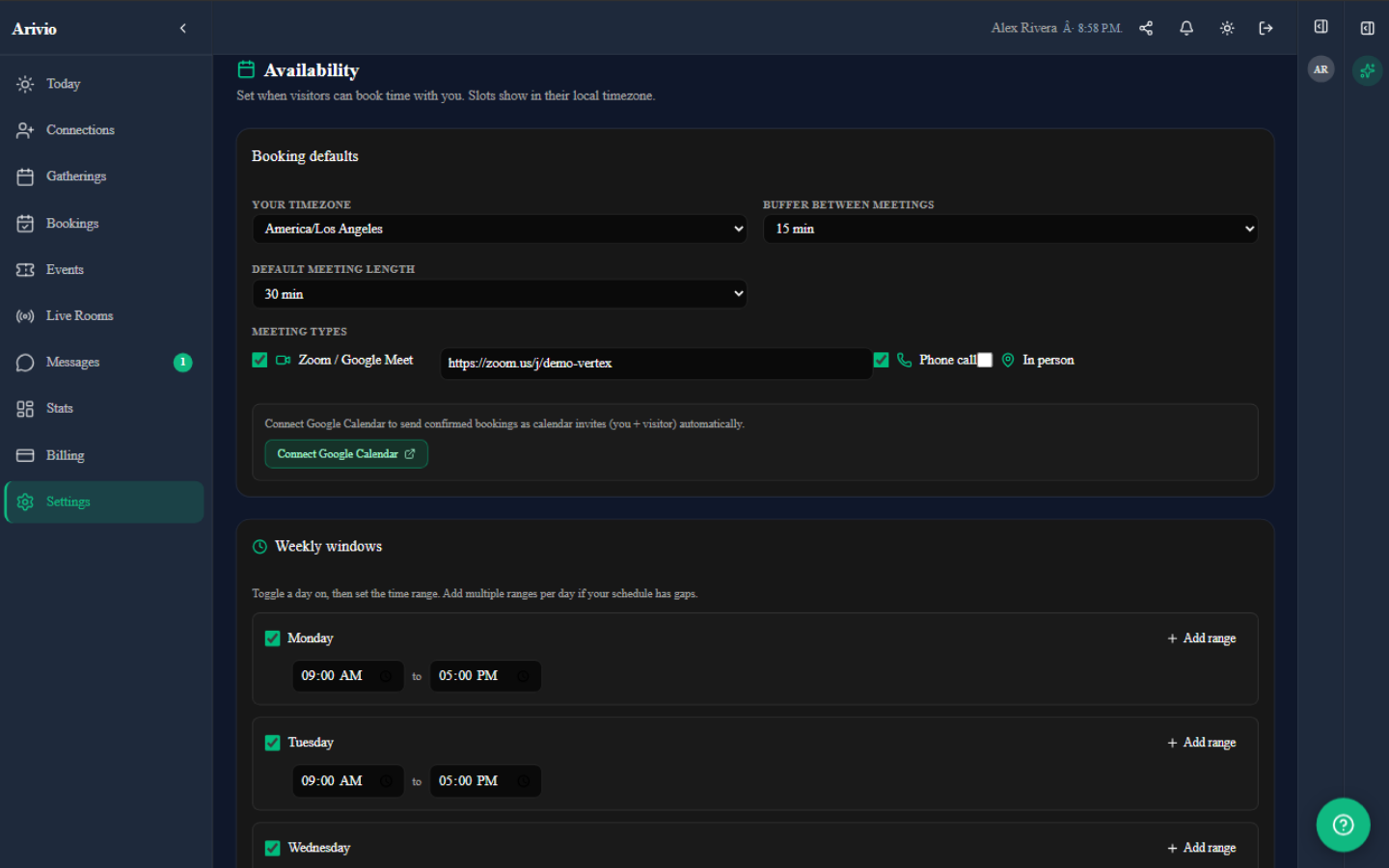This screenshot has width=1389, height=868.
Task: Open Today in the sidebar
Action: (103, 84)
